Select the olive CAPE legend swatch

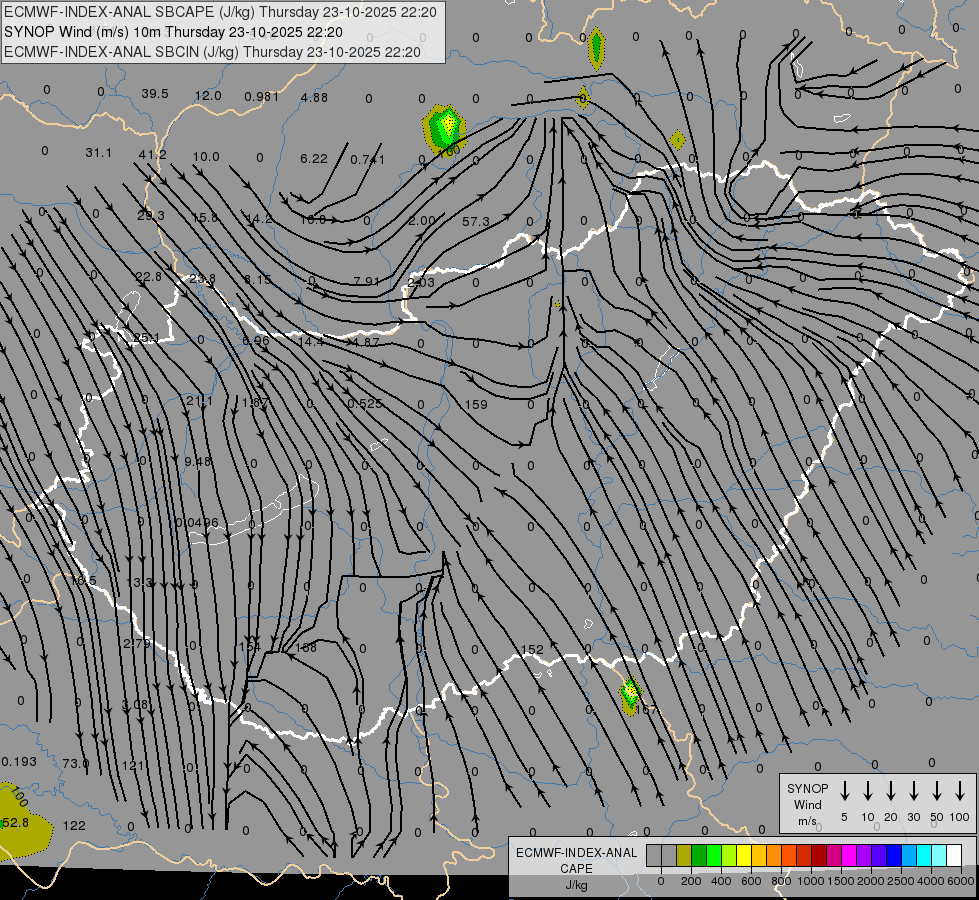684,855
